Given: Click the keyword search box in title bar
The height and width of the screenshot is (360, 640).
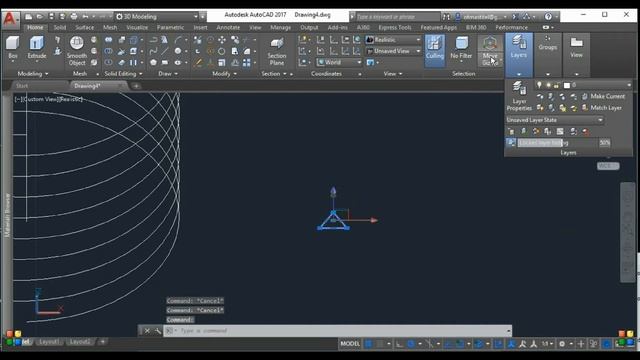Looking at the screenshot, I should [x=398, y=17].
